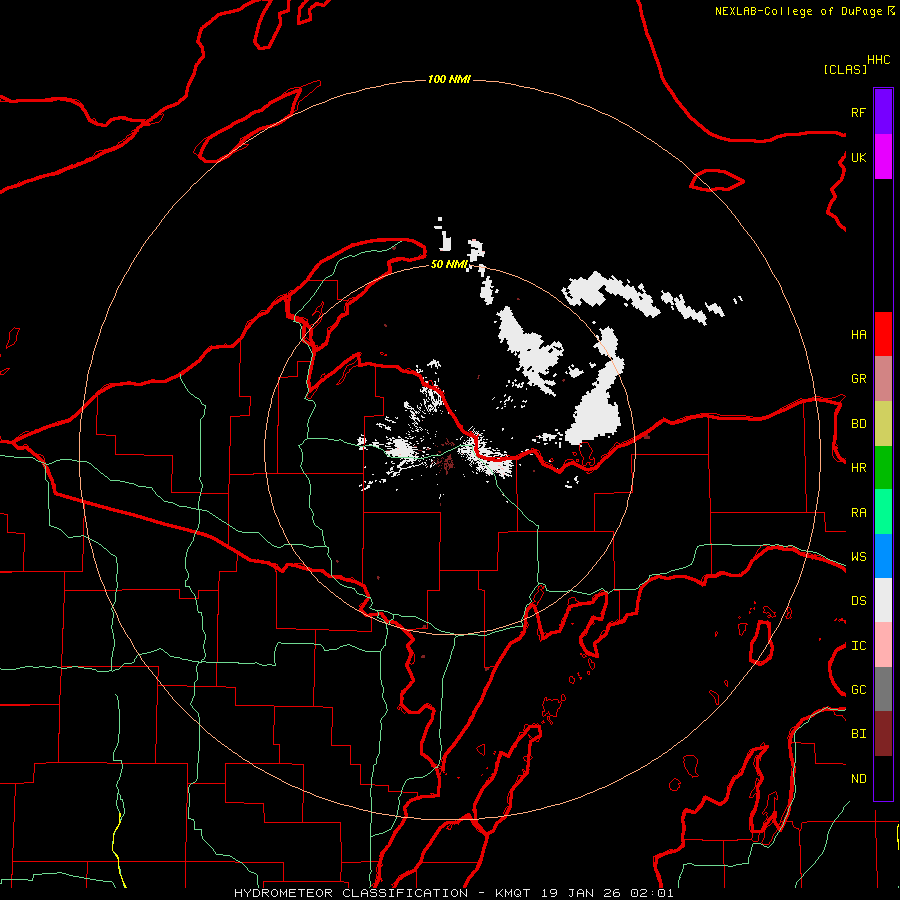Screen dimensions: 900x900
Task: Click the '19 JAN 26' date text
Action: 580,893
